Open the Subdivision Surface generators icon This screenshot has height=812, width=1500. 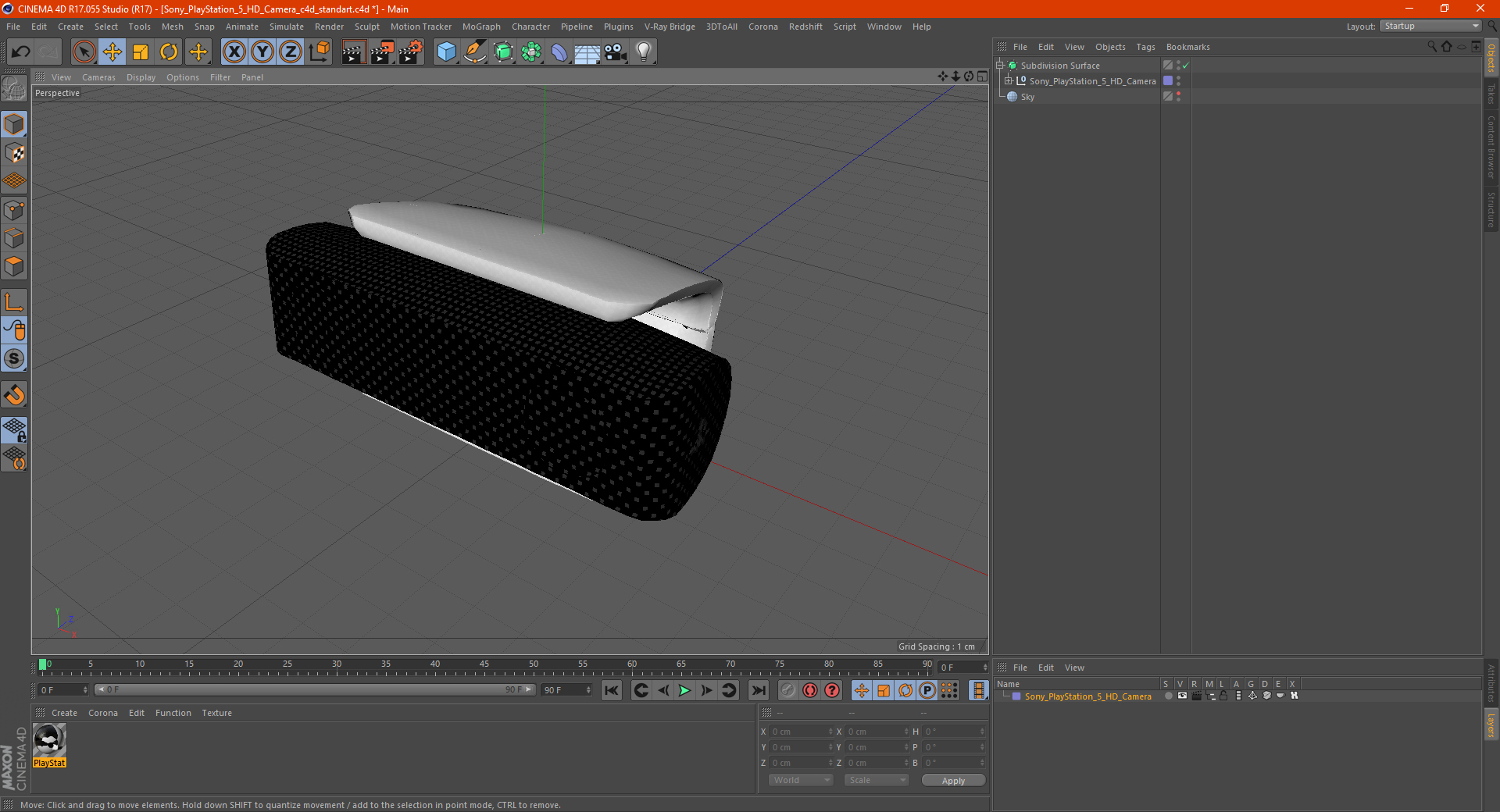[x=503, y=52]
